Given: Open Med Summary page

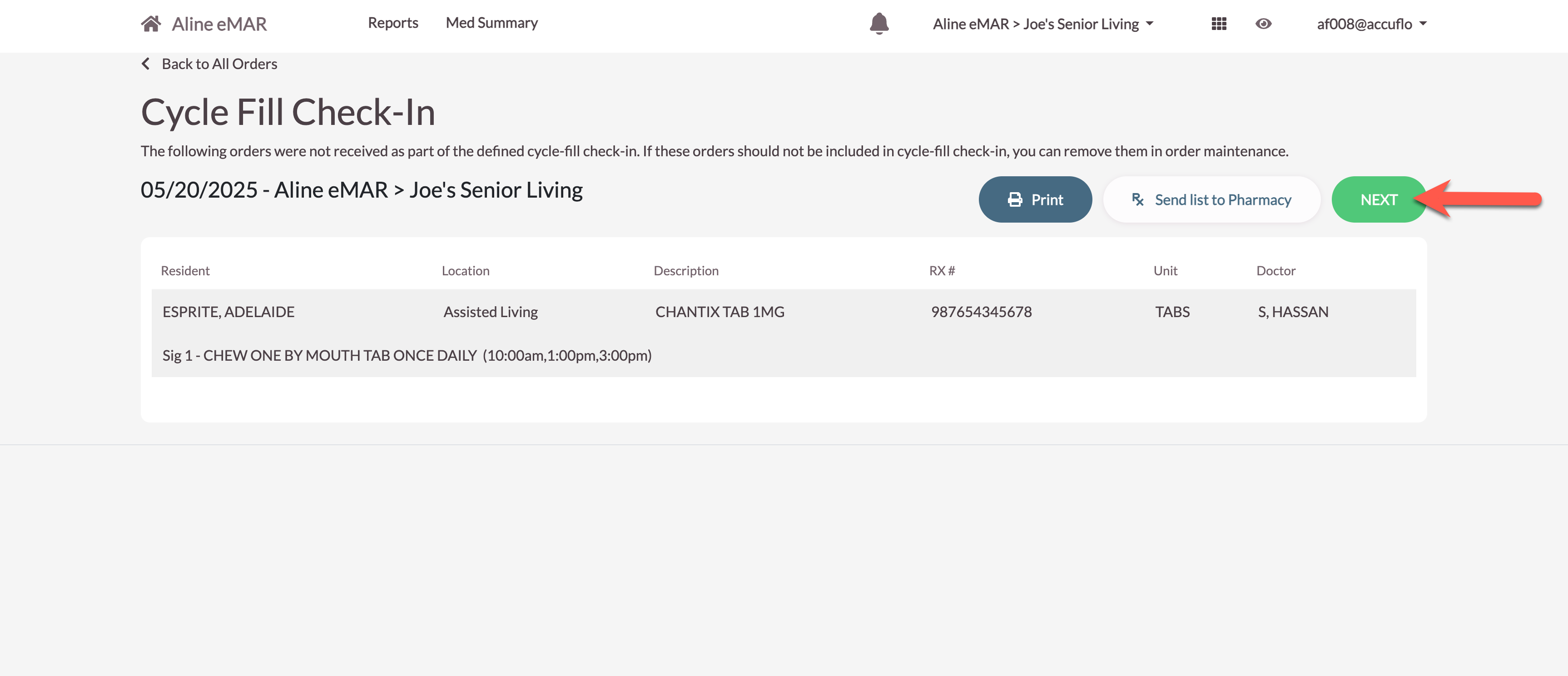Looking at the screenshot, I should tap(491, 23).
